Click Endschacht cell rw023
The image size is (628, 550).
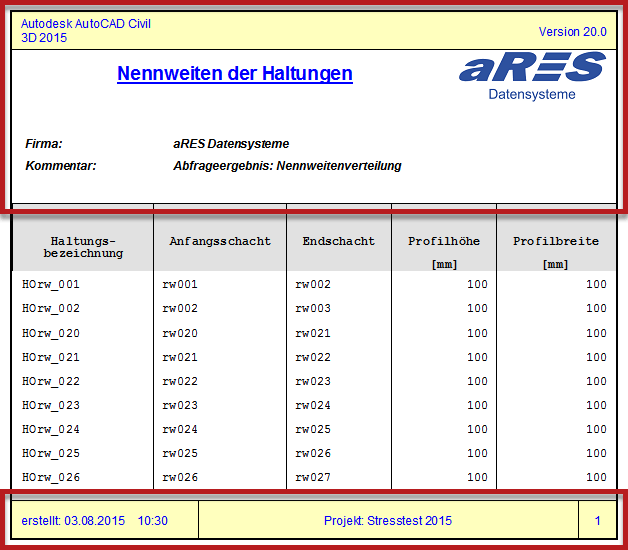[x=313, y=381]
